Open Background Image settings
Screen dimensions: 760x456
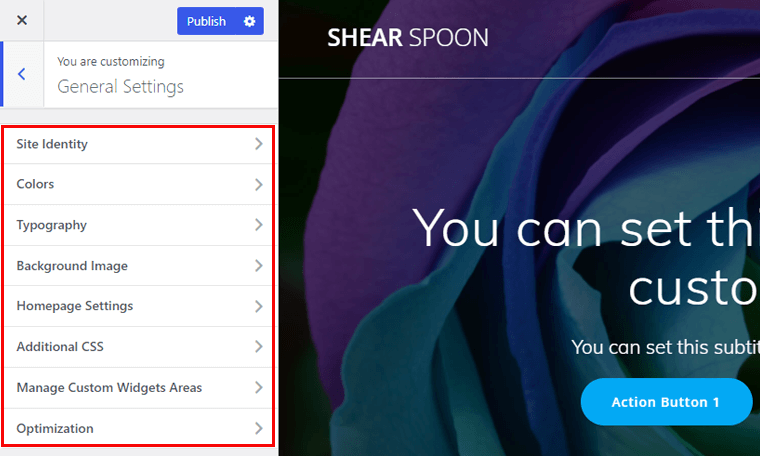coord(139,266)
